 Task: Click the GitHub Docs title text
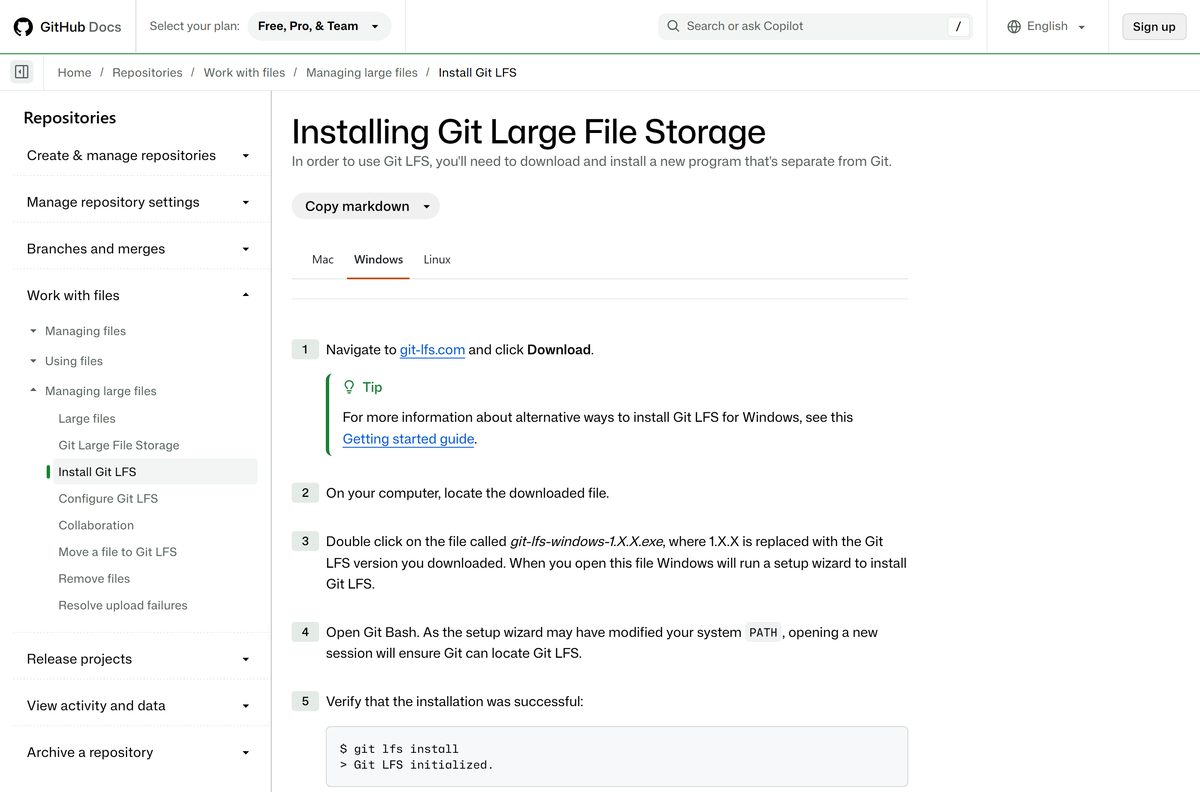tap(81, 27)
